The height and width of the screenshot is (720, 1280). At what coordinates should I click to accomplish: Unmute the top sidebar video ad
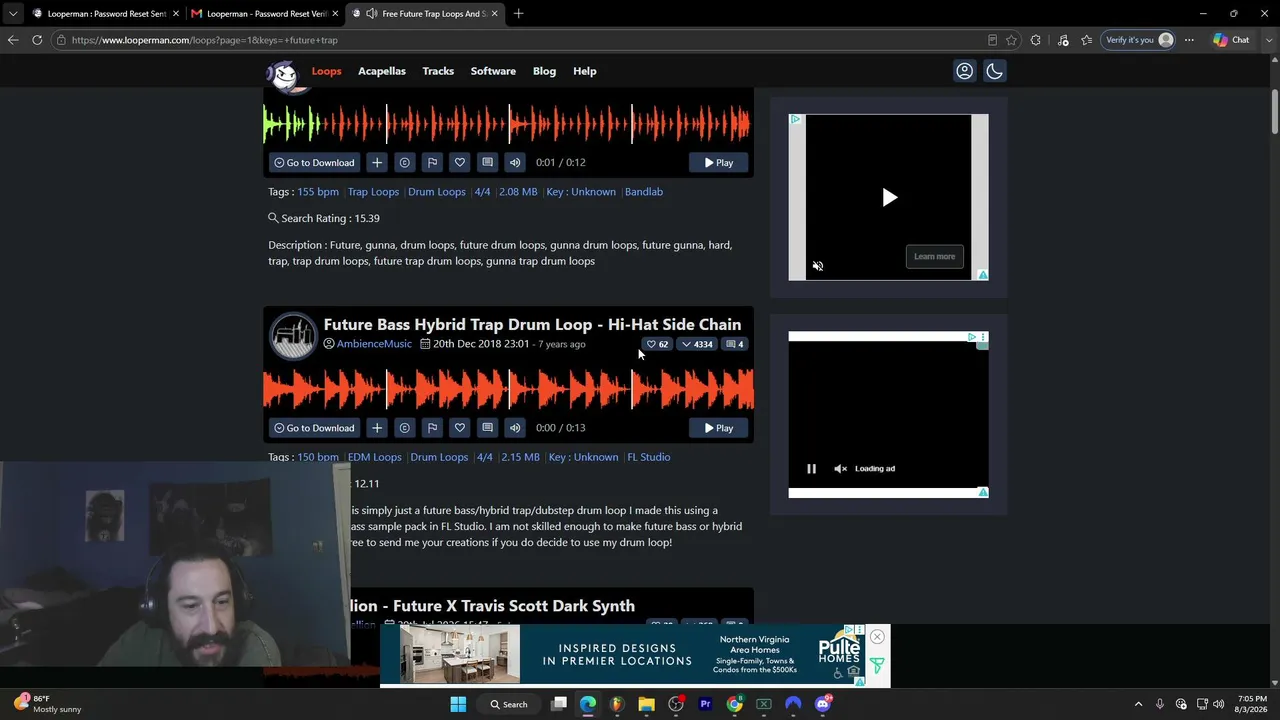pos(818,266)
